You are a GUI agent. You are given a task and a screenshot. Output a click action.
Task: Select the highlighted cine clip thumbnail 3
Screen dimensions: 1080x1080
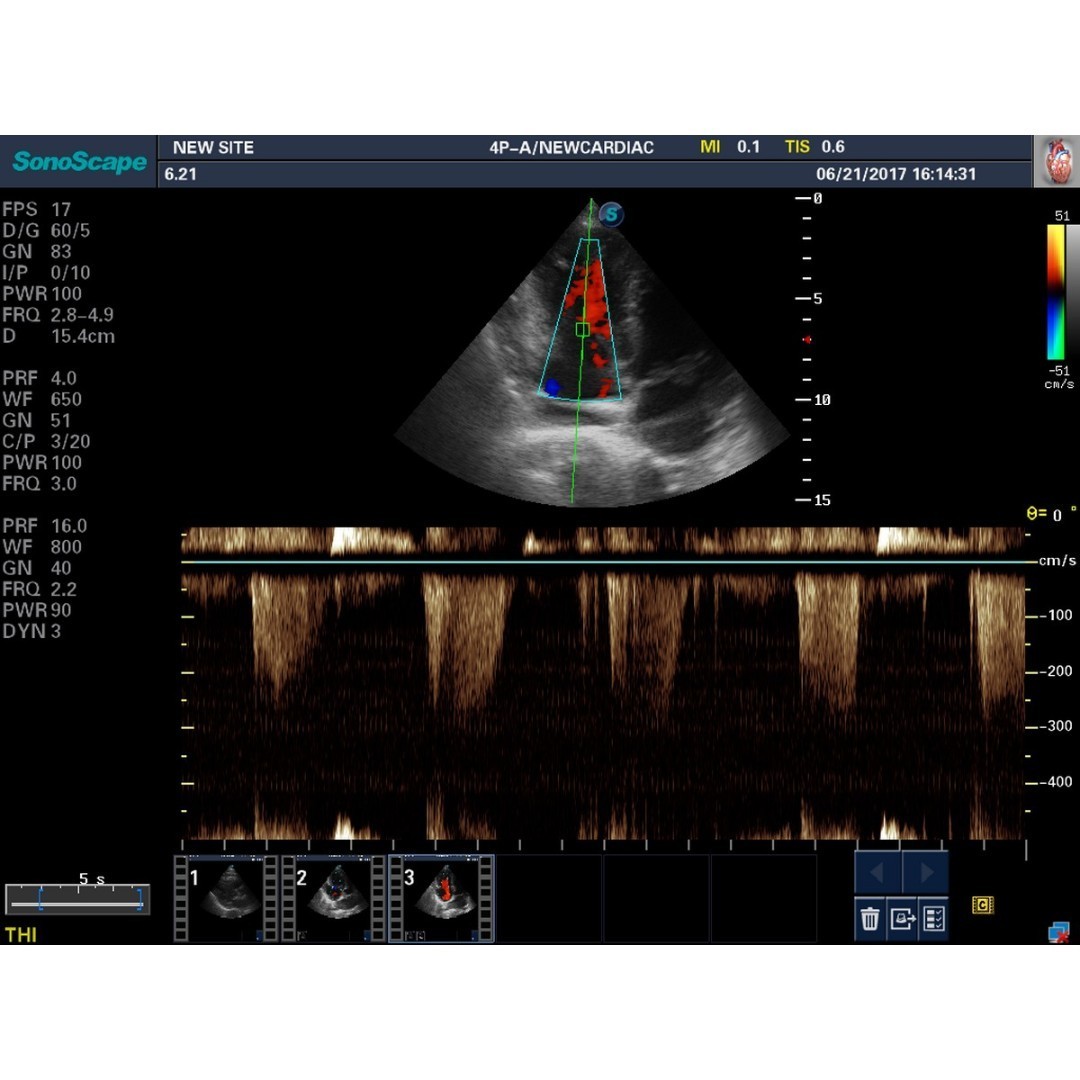click(x=442, y=898)
